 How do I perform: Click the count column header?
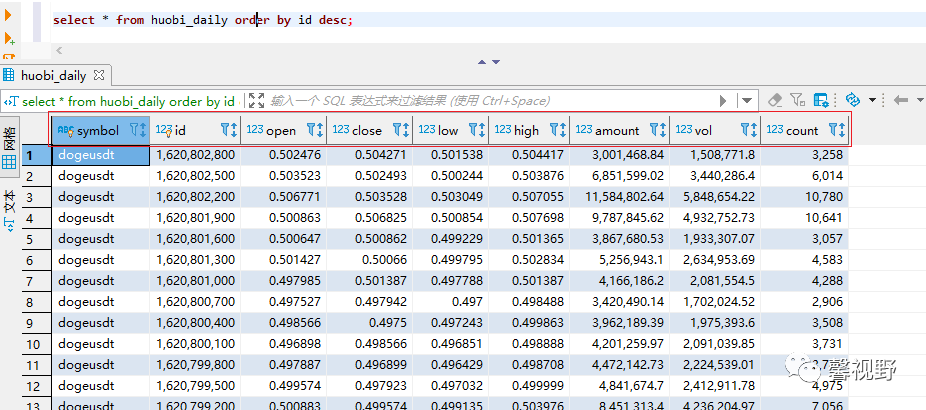(802, 131)
